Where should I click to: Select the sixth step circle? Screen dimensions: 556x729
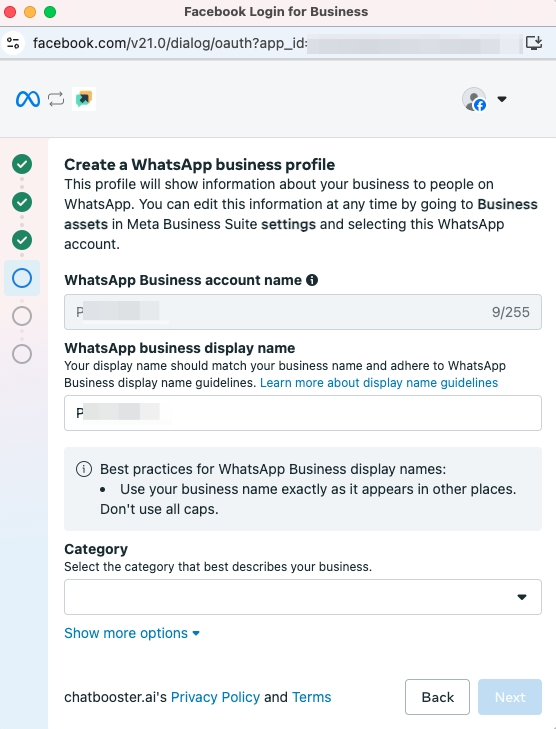(22, 354)
